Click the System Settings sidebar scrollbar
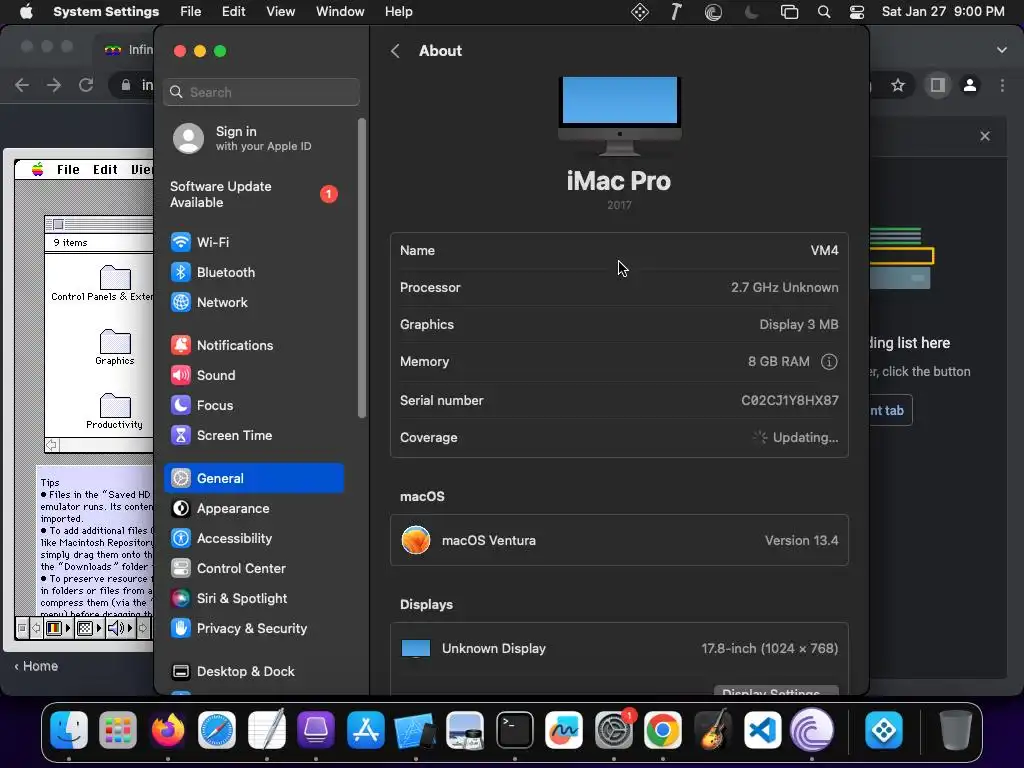This screenshot has width=1024, height=768. pos(362,268)
